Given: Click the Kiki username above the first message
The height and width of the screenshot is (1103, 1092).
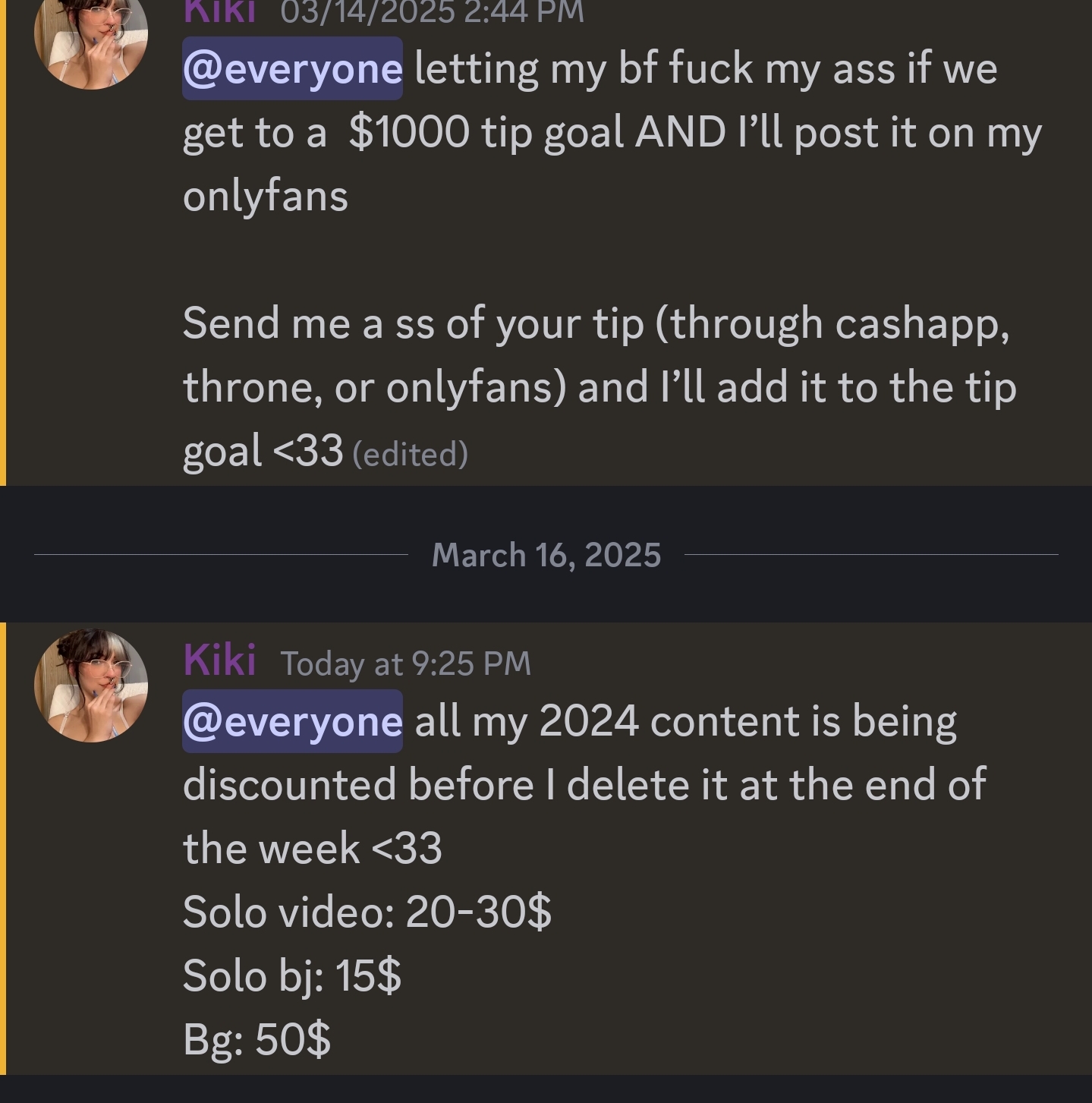Looking at the screenshot, I should tap(219, 12).
